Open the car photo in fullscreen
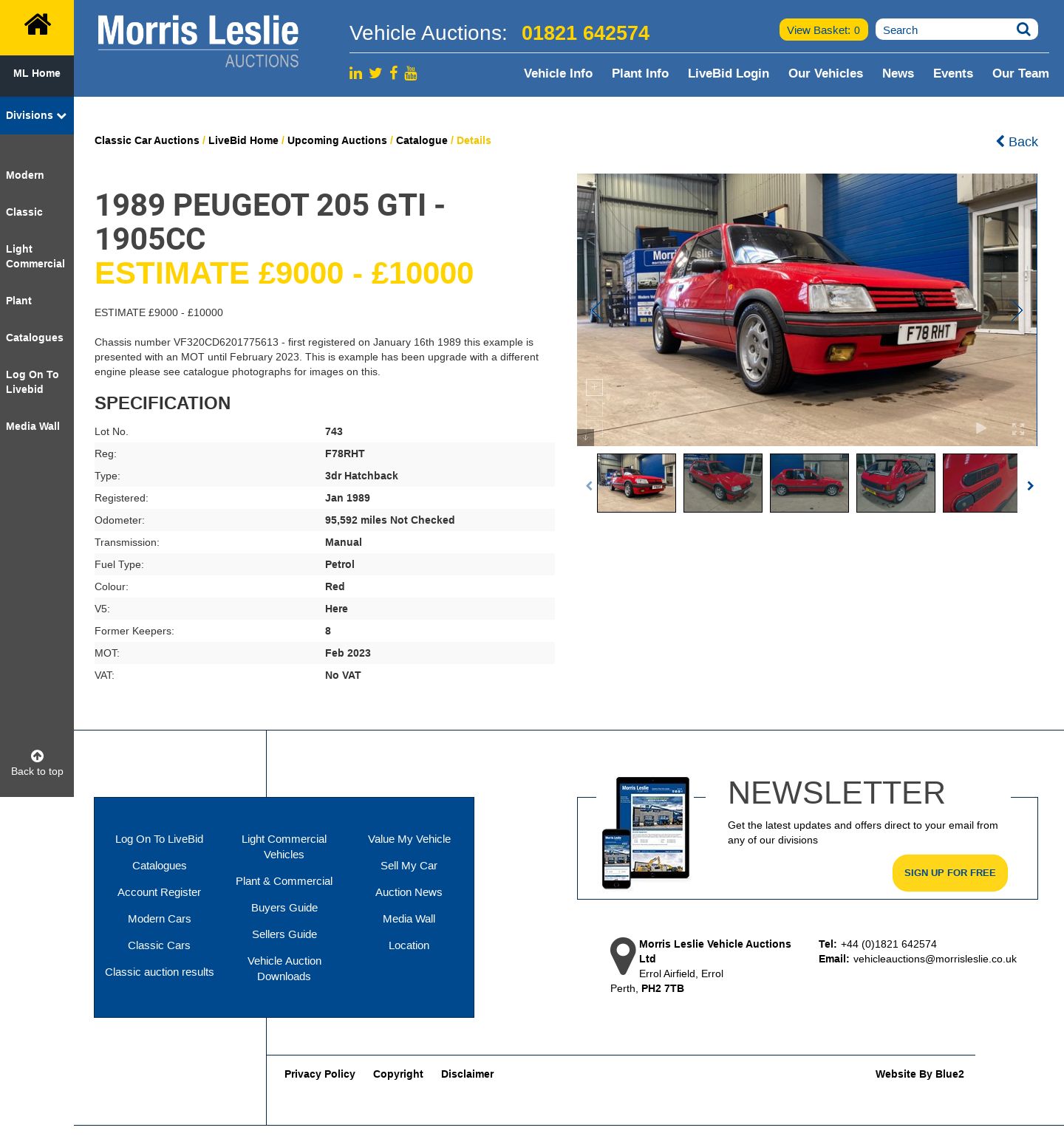 [x=1018, y=428]
